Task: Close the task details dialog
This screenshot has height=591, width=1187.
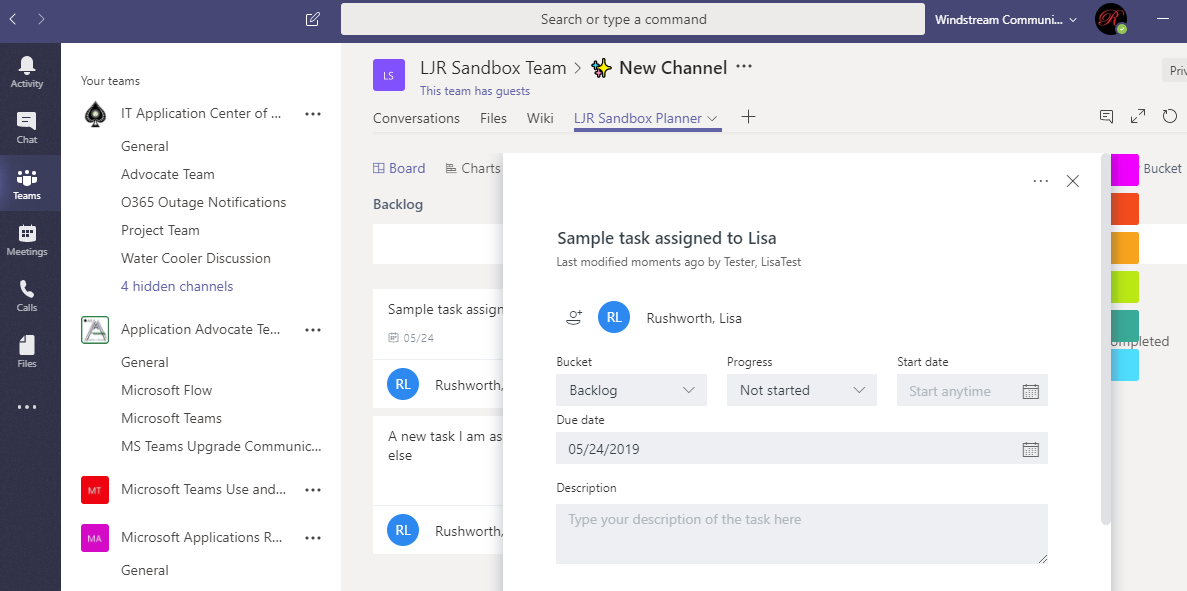Action: 1073,181
